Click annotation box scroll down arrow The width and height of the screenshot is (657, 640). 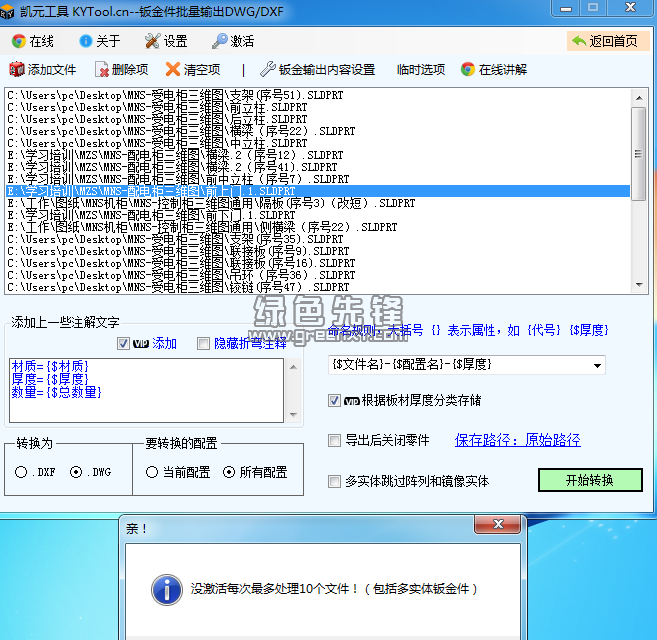pyautogui.click(x=293, y=415)
